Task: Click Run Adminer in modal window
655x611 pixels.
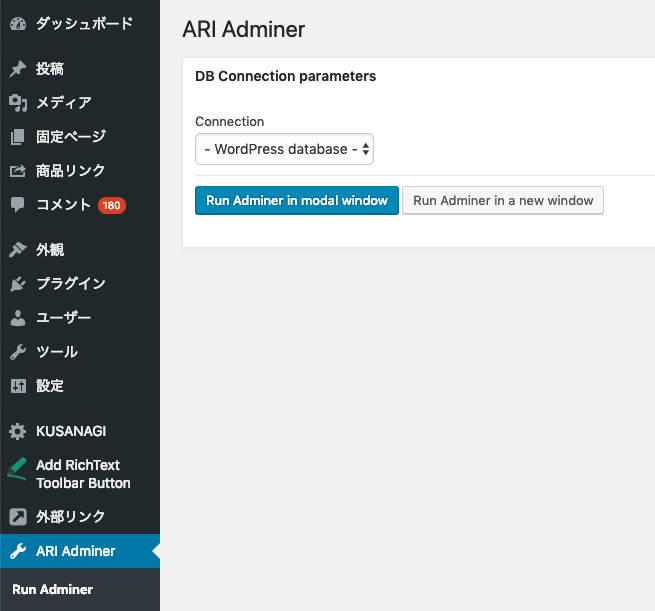Action: 297,200
